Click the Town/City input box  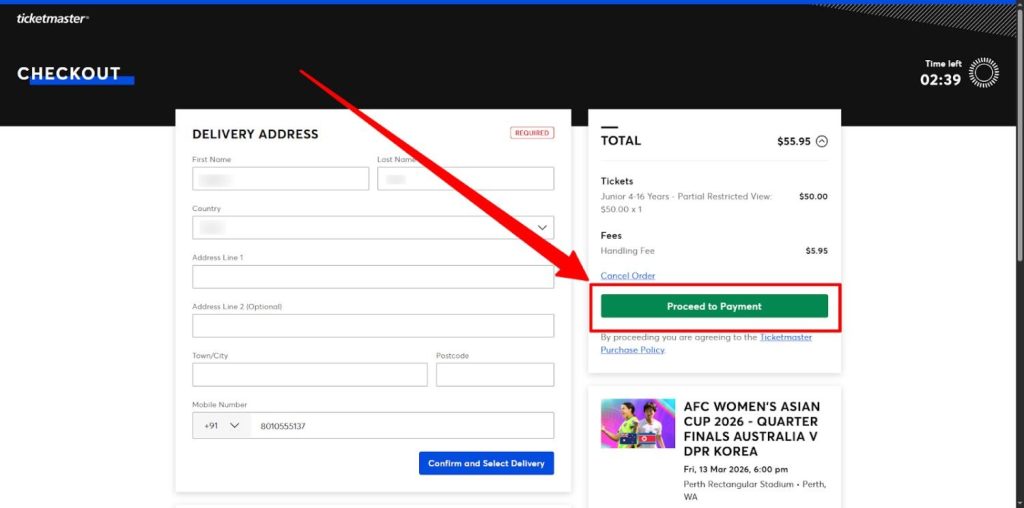coord(310,375)
